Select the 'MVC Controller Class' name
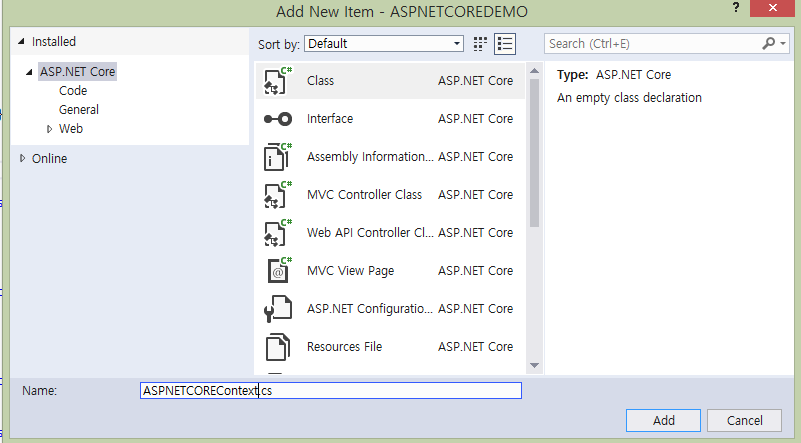 (364, 195)
